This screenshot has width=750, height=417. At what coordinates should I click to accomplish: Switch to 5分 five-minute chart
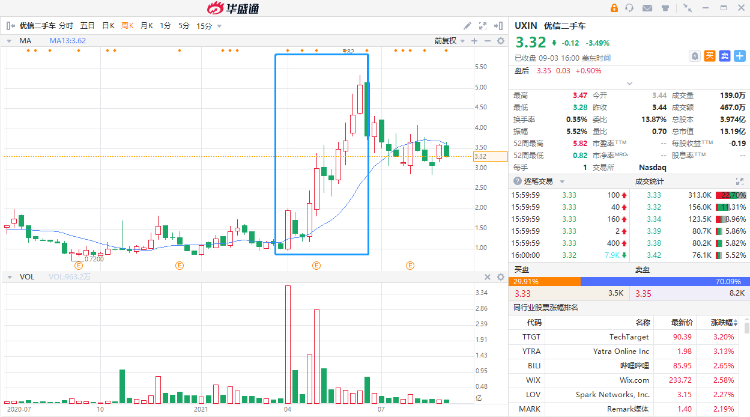pyautogui.click(x=184, y=26)
